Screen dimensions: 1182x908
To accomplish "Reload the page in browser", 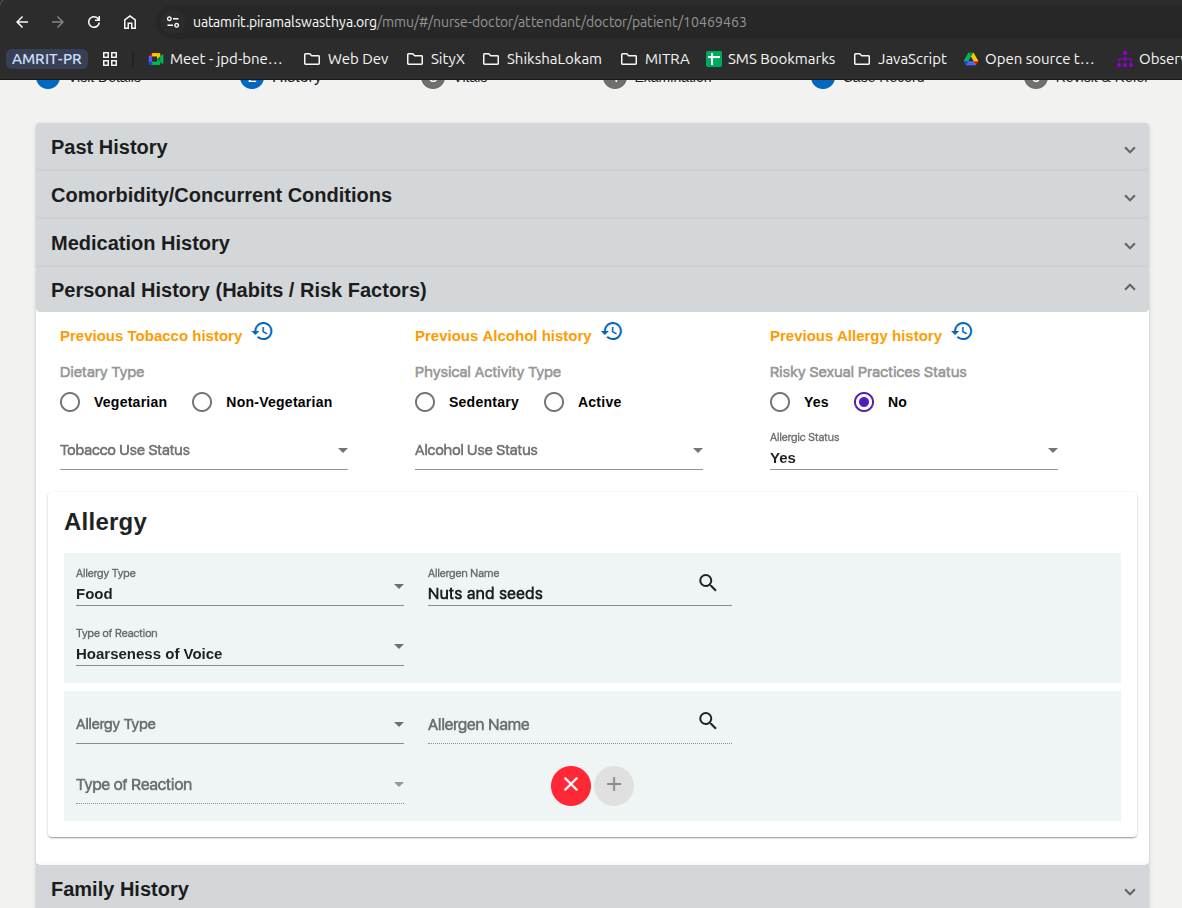I will click(94, 22).
